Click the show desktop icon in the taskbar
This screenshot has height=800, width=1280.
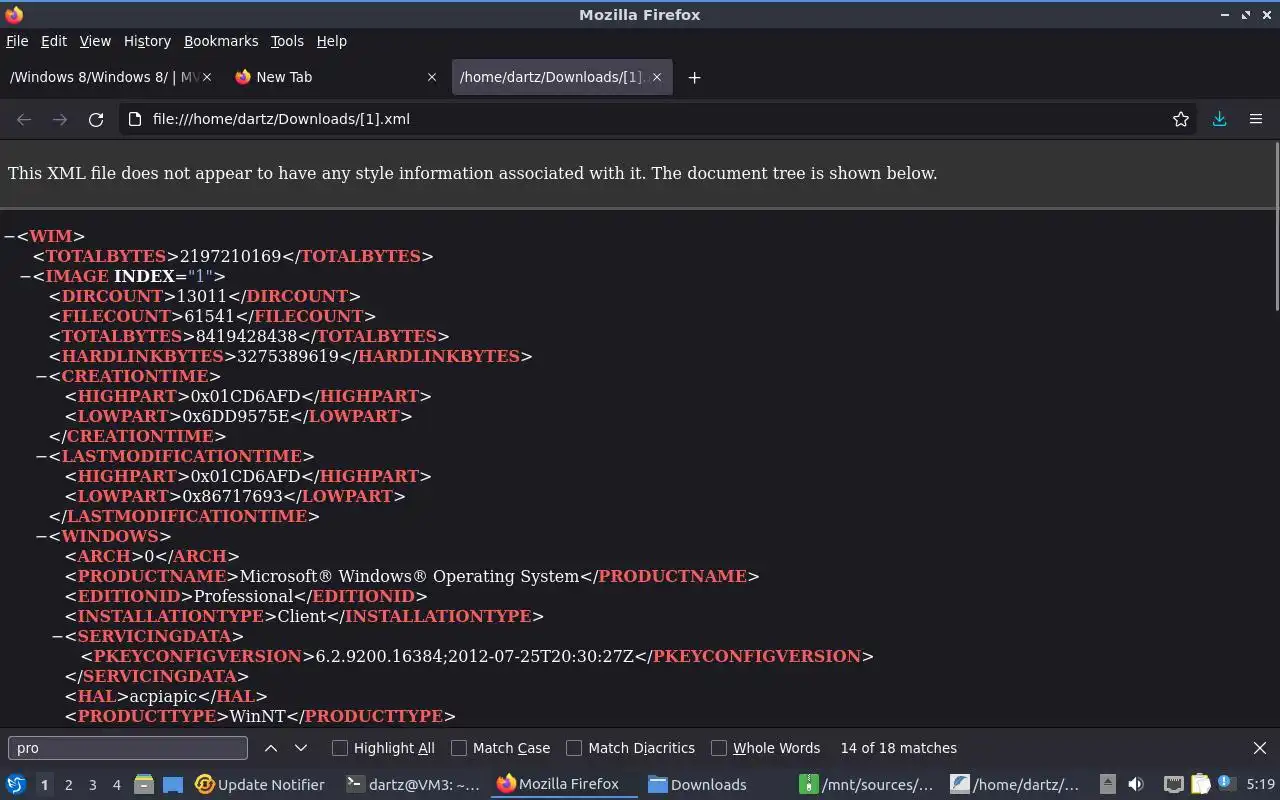(x=173, y=784)
